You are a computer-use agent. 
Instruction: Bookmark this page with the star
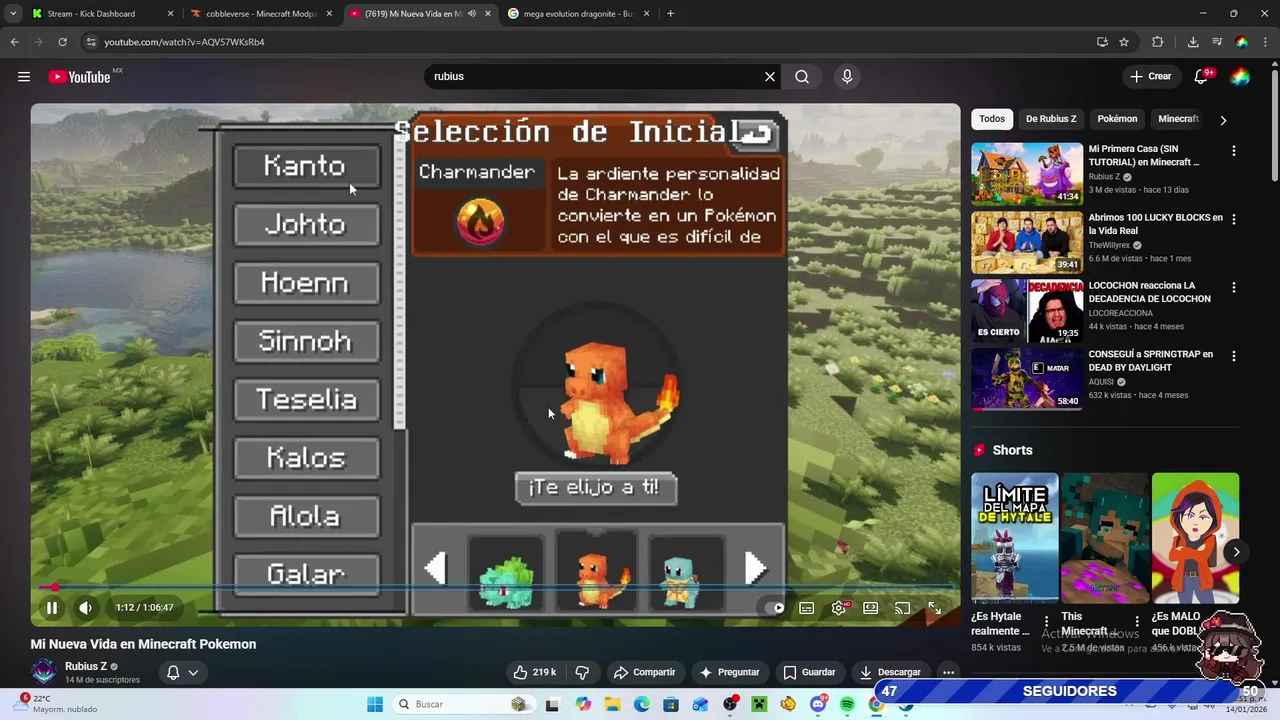point(1124,42)
